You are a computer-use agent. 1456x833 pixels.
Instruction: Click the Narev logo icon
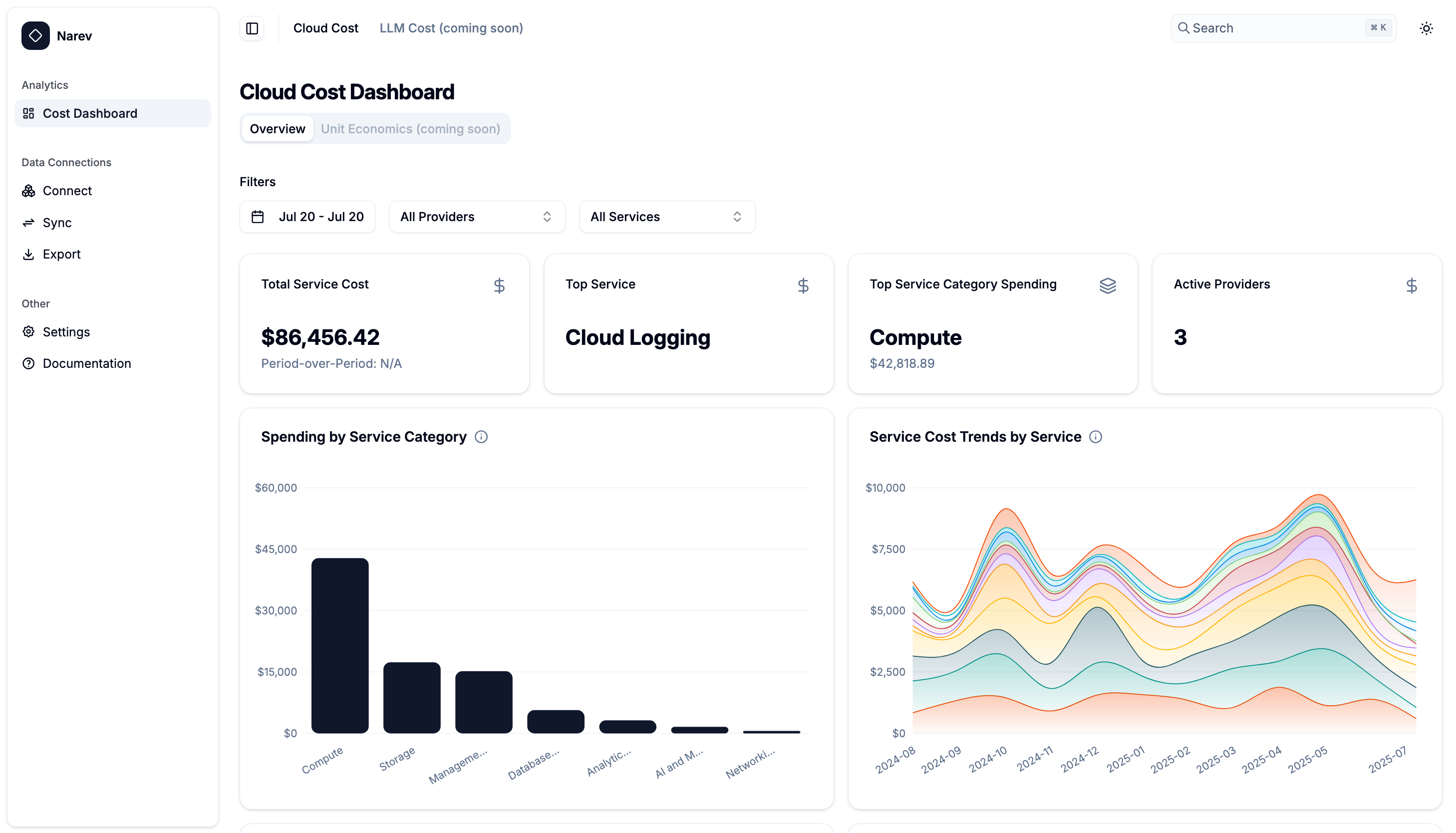click(x=35, y=35)
